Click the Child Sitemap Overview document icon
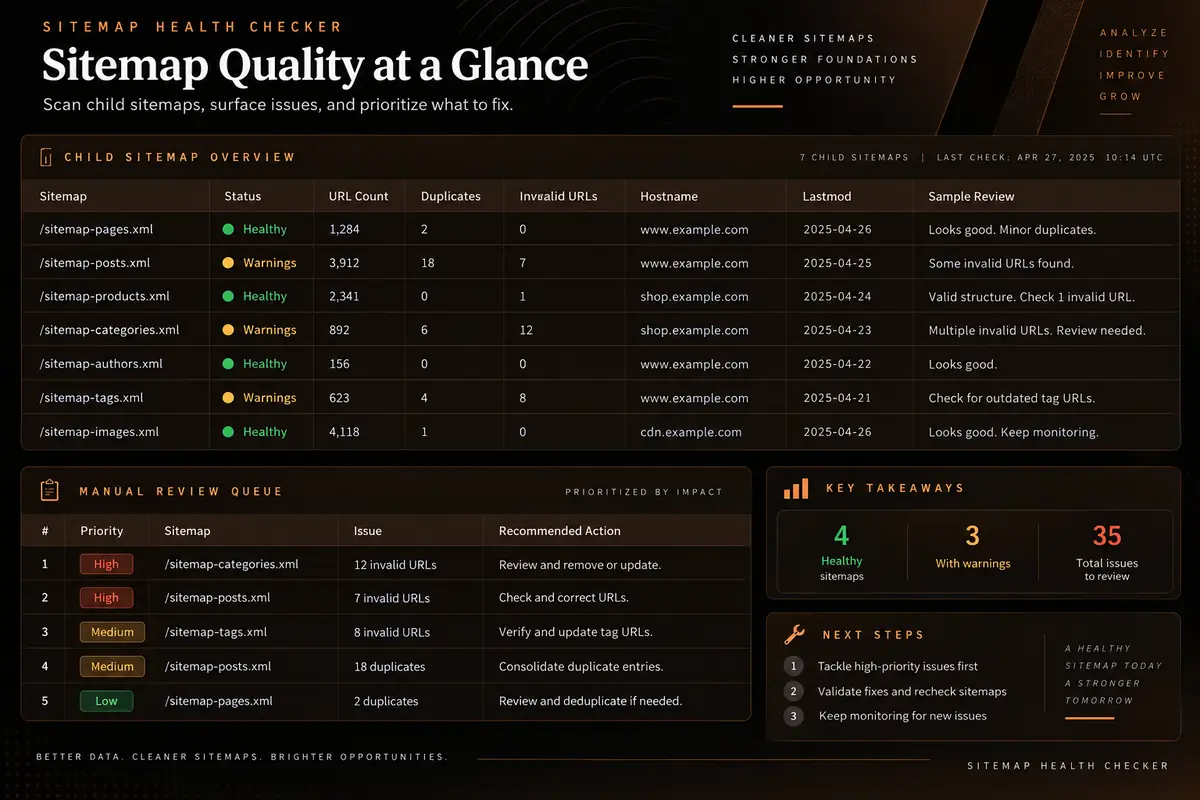 click(45, 157)
